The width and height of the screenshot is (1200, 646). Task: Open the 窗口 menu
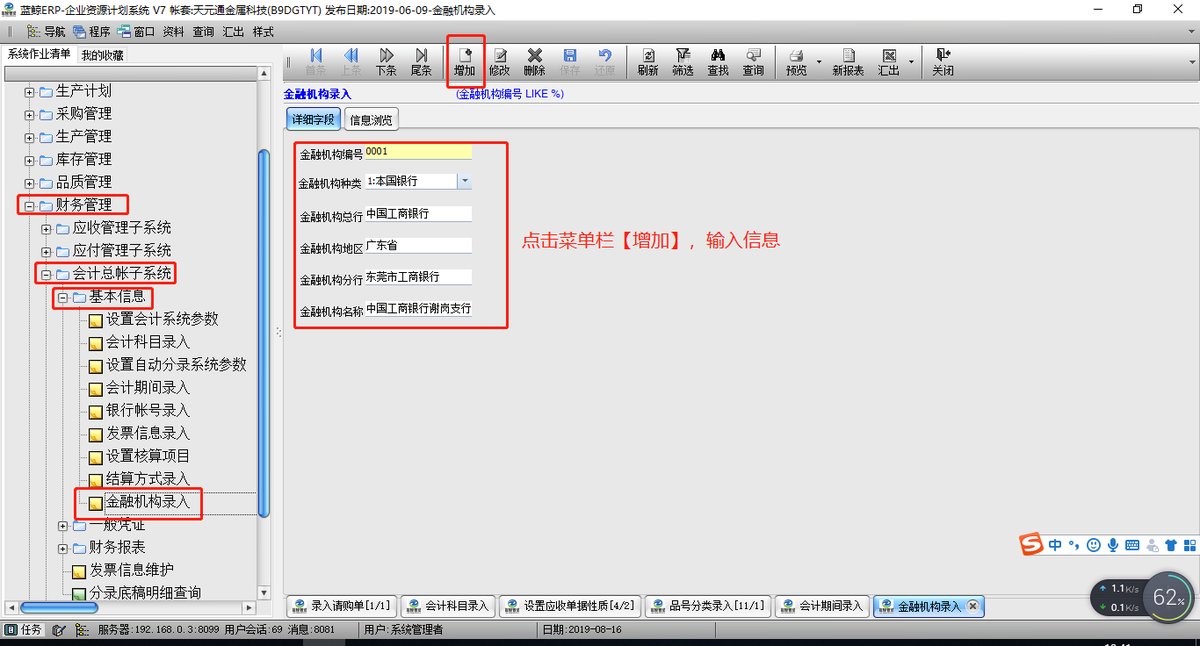coord(135,32)
